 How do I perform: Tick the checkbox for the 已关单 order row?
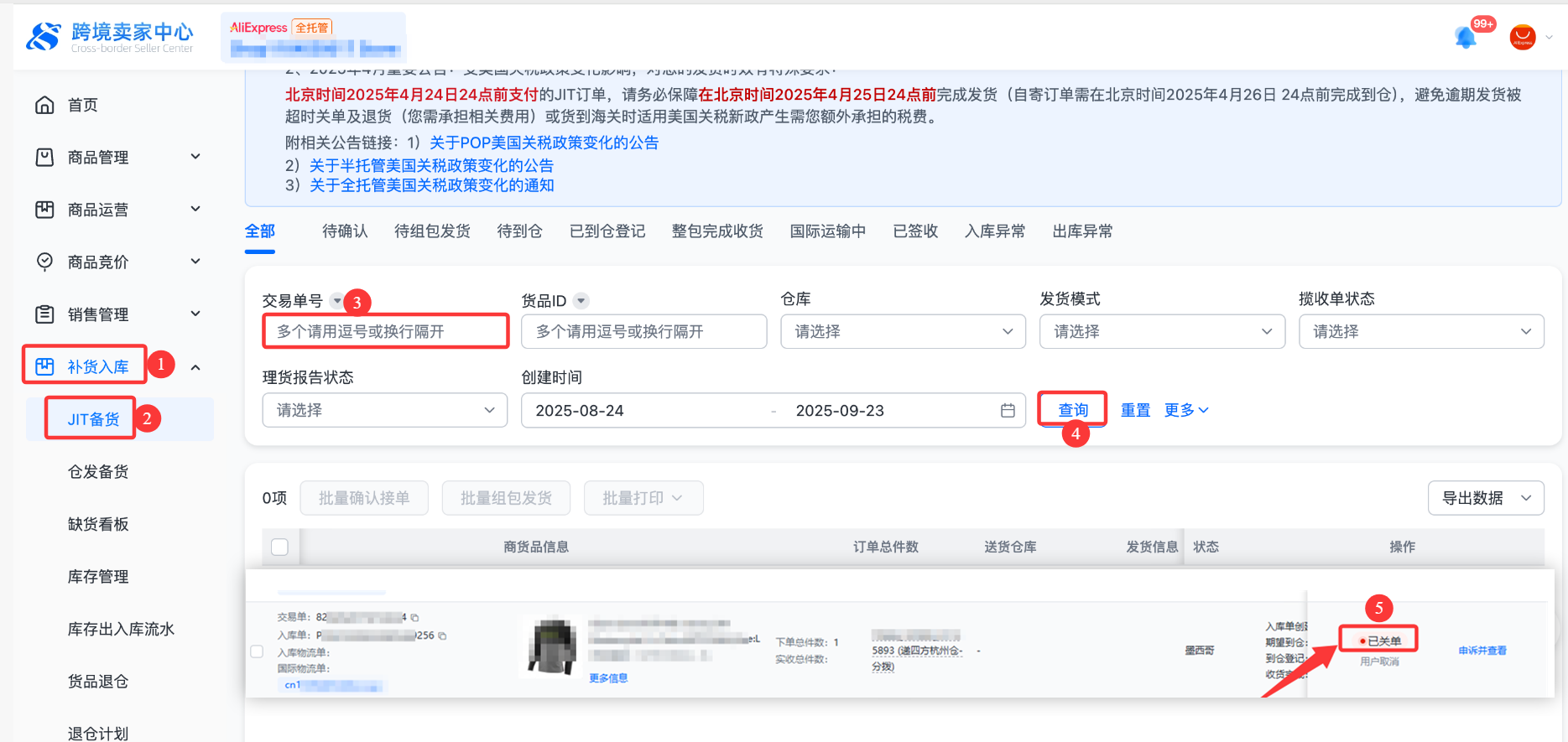click(x=257, y=651)
